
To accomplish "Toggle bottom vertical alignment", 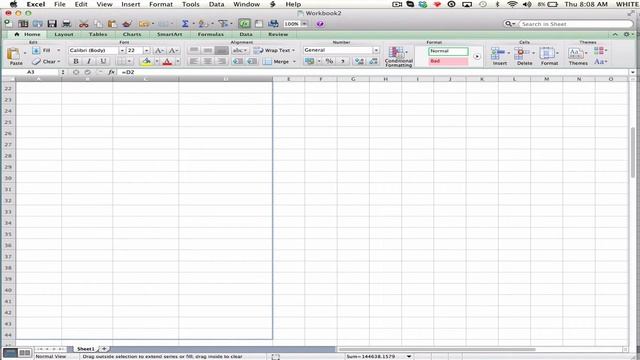I will [222, 50].
